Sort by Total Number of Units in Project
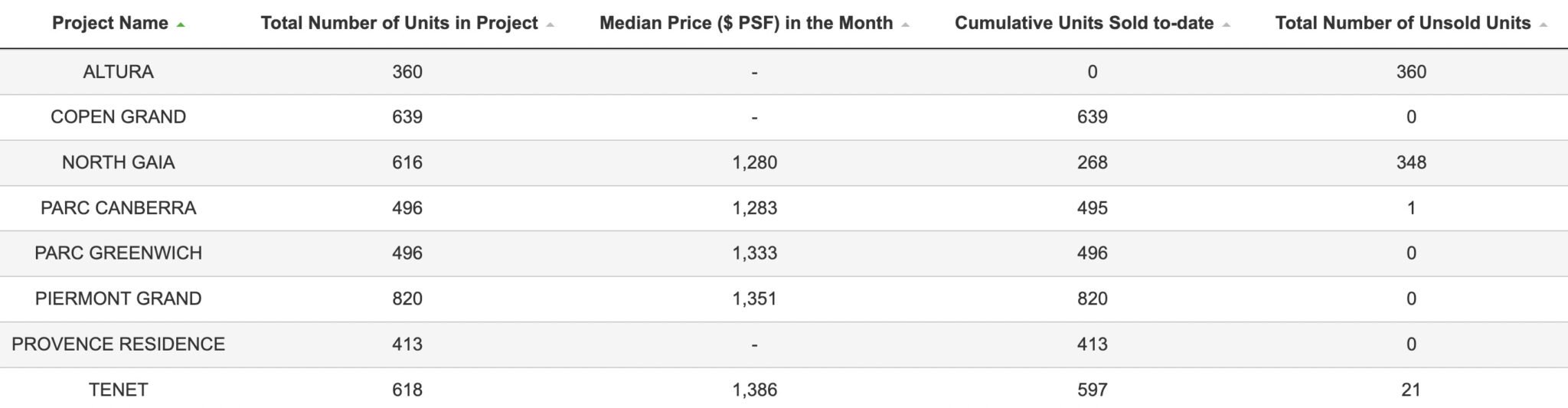The height and width of the screenshot is (408, 1568). click(400, 24)
